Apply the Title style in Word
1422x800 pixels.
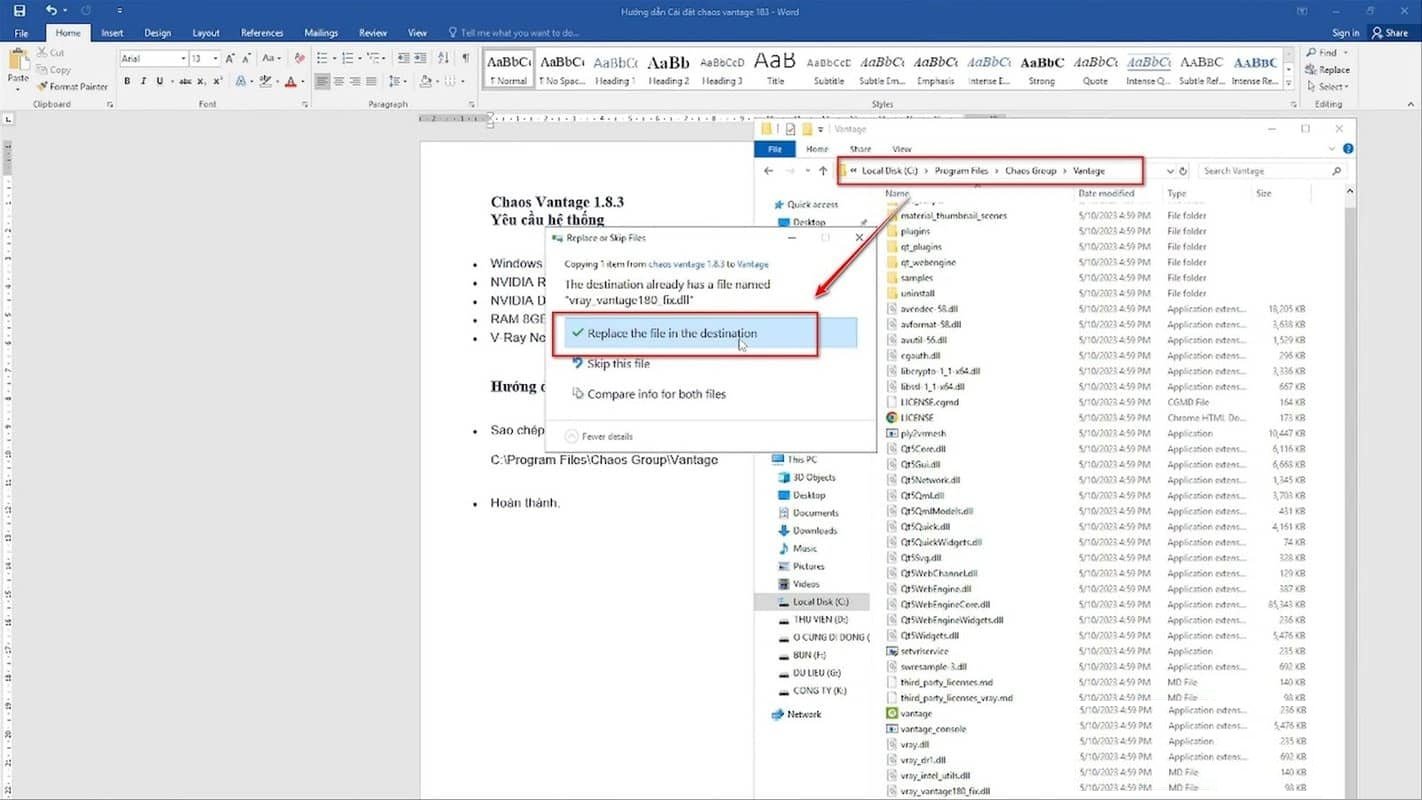click(x=775, y=68)
